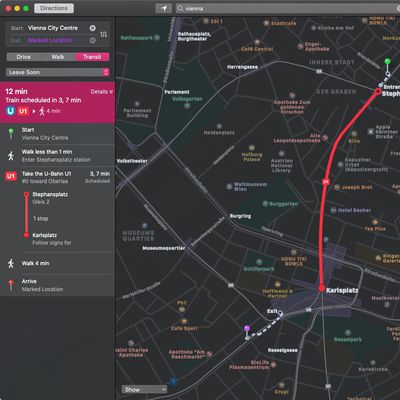Image resolution: width=400 pixels, height=400 pixels.
Task: Click the Karlsplatz station red dot
Action: 322,288
